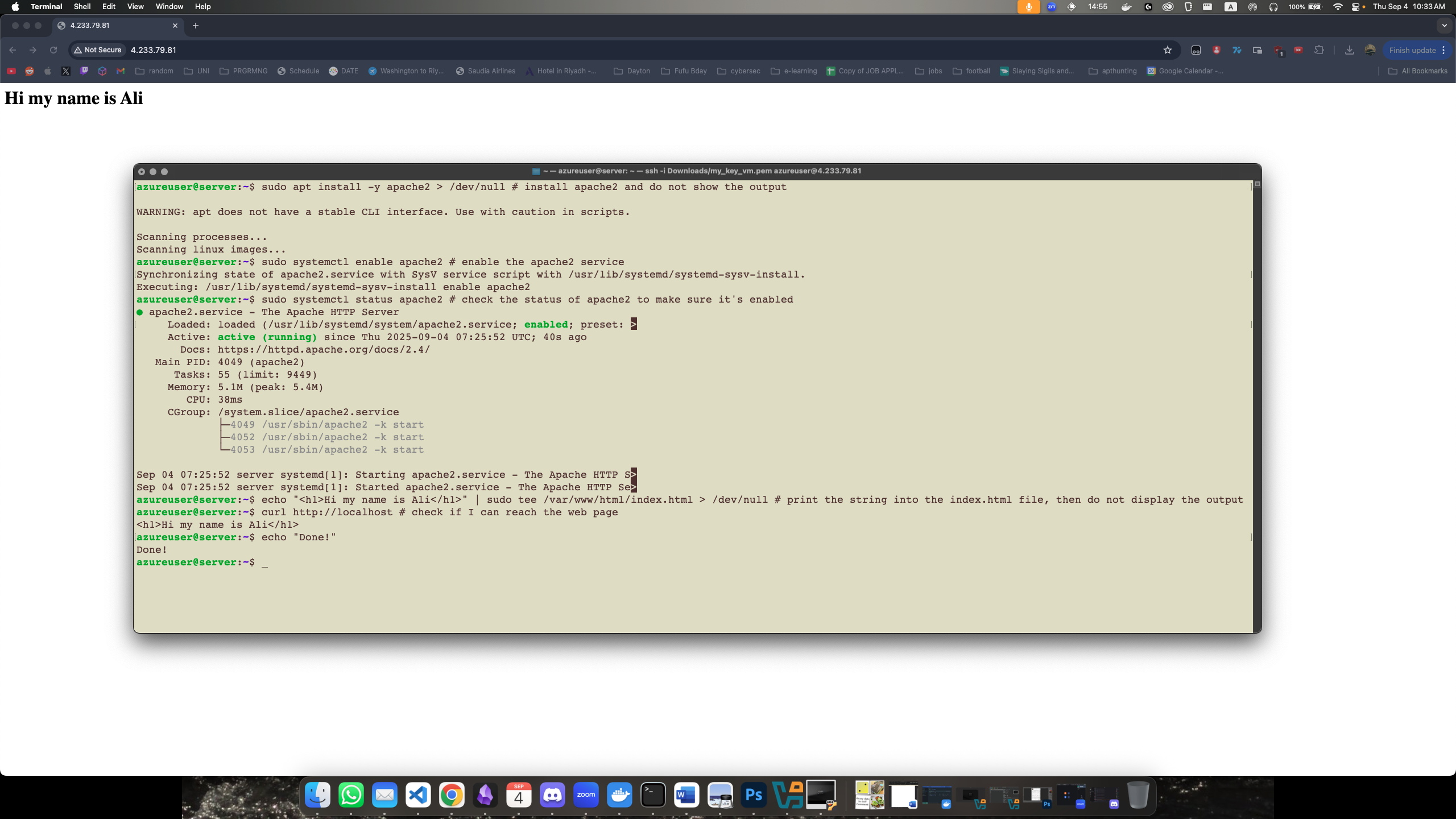Toggle the orange microphone indicator in menu bar
This screenshot has width=1456, height=819.
point(1028,7)
